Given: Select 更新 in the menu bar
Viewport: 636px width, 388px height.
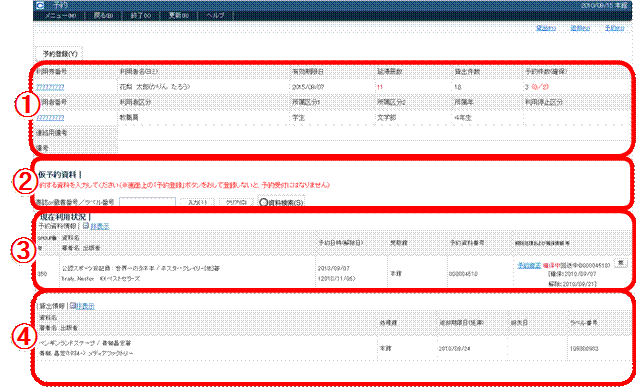Looking at the screenshot, I should (178, 15).
